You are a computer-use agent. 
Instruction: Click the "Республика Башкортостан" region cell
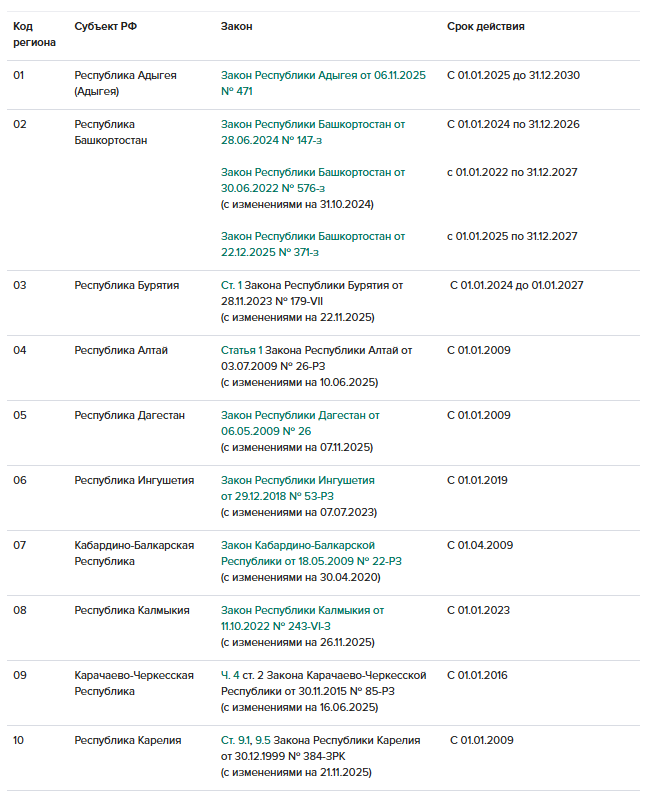click(110, 132)
